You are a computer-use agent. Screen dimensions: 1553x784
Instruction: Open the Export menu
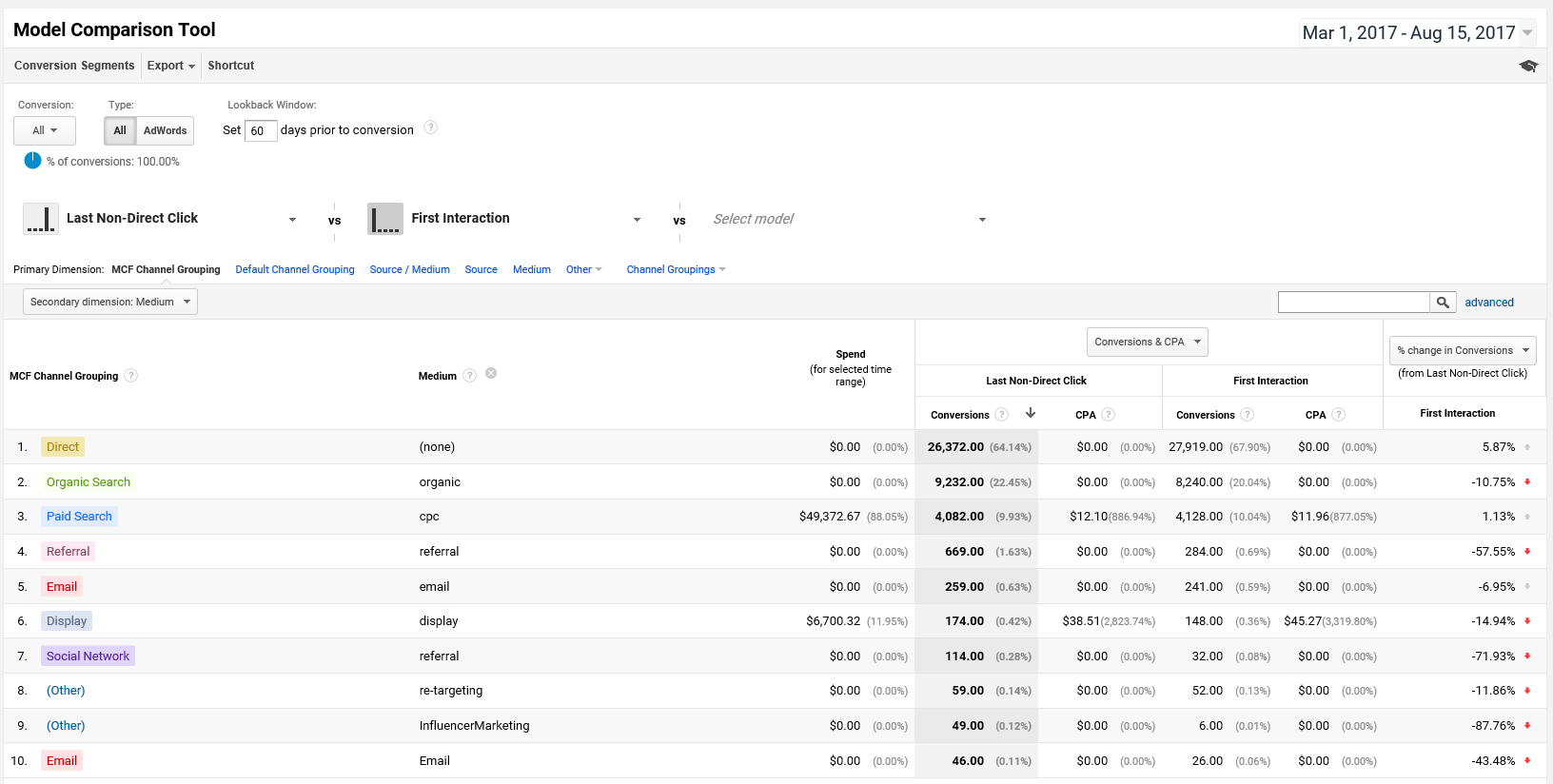pos(170,66)
